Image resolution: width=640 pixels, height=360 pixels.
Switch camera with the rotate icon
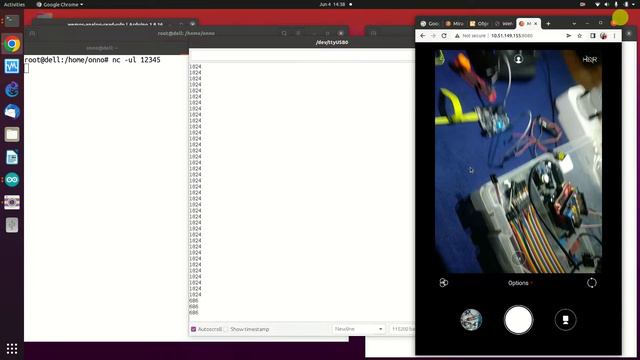click(591, 282)
